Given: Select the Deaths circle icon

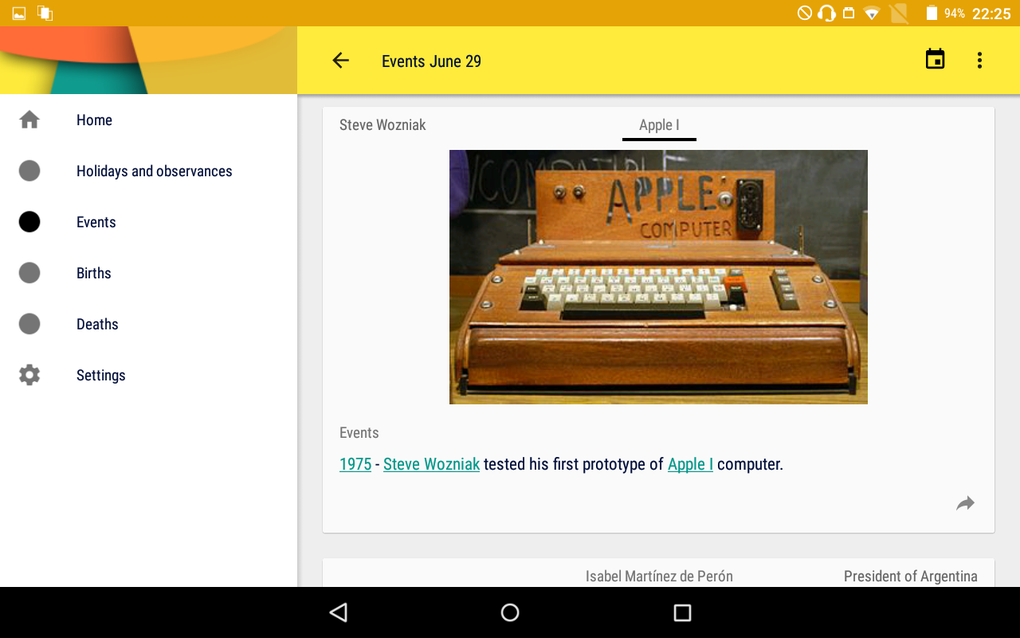Looking at the screenshot, I should tap(29, 324).
